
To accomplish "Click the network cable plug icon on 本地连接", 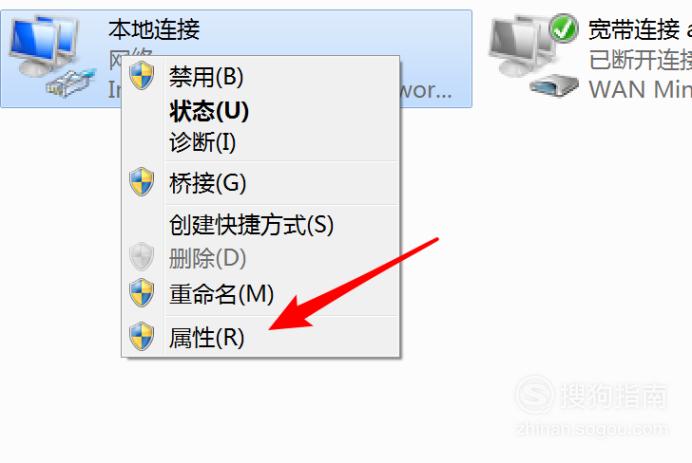I will 71,83.
